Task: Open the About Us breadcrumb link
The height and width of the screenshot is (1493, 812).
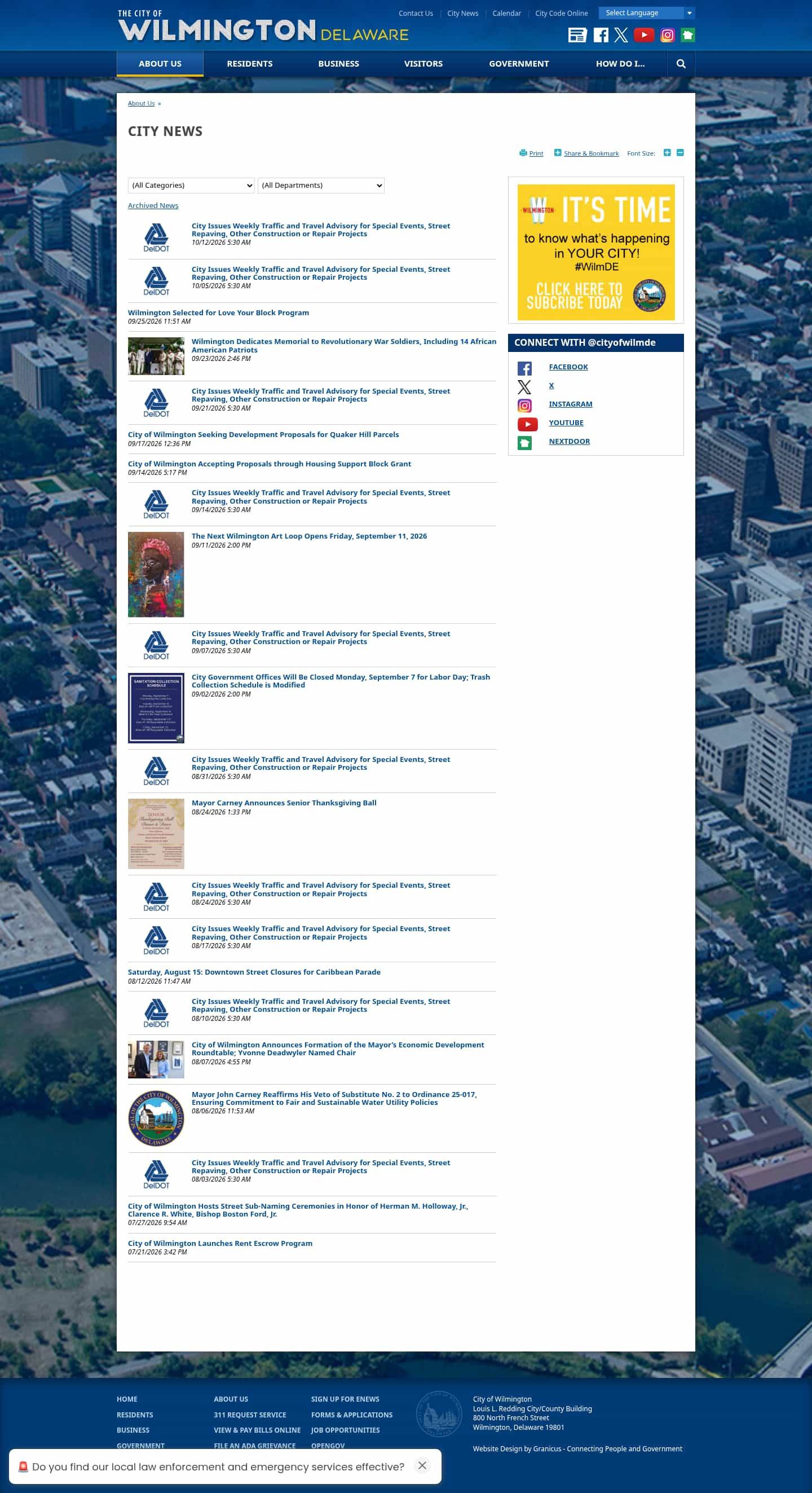Action: [142, 103]
